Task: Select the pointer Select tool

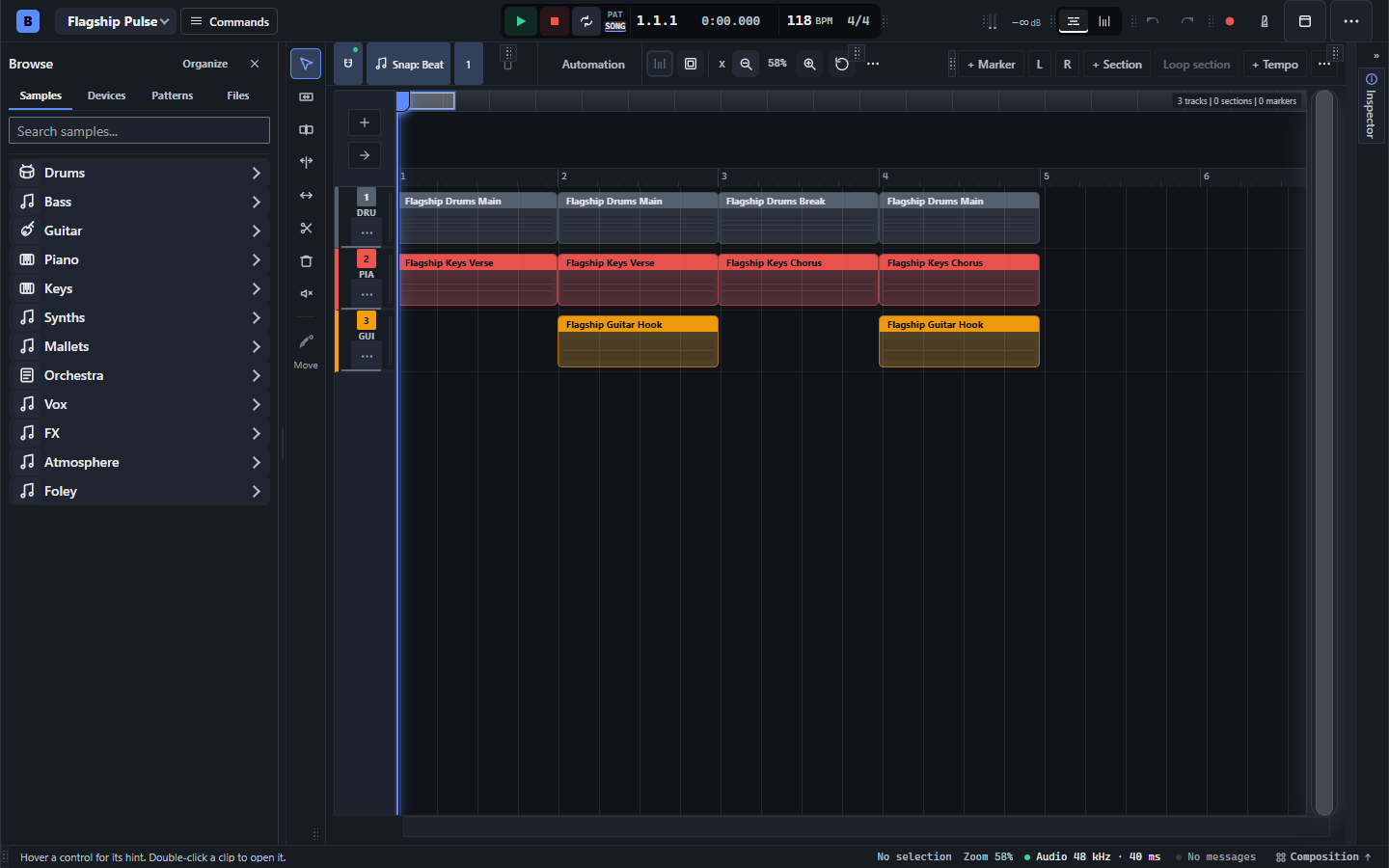Action: (306, 64)
